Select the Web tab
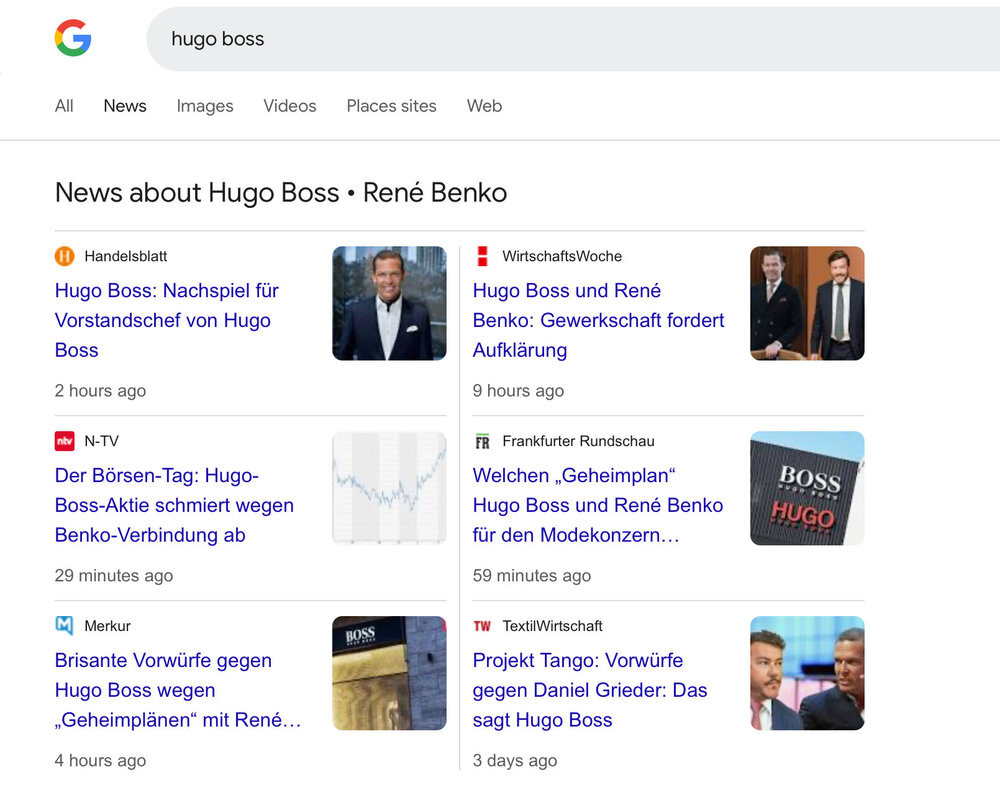The height and width of the screenshot is (788, 1000). tap(484, 106)
